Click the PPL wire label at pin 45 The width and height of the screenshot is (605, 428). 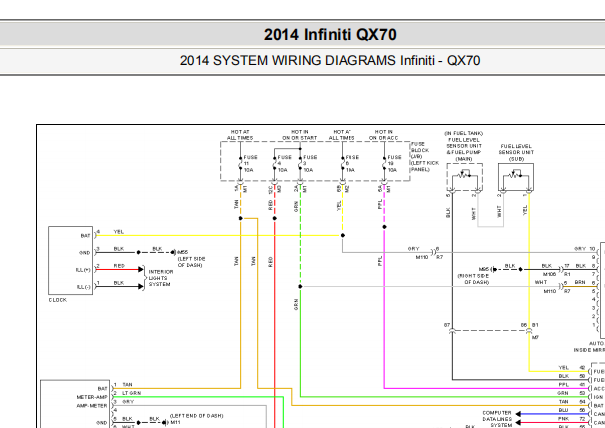coord(563,385)
